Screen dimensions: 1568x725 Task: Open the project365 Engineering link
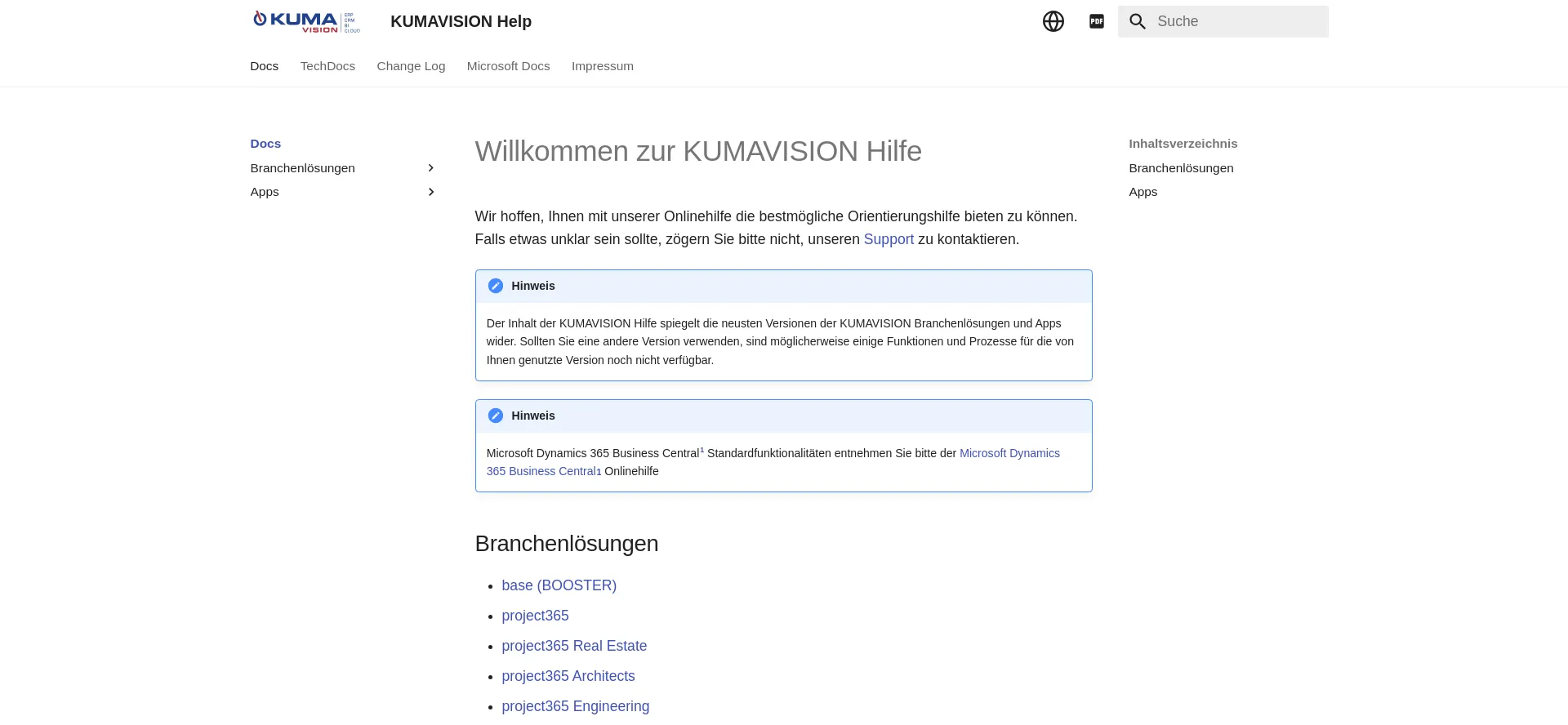click(576, 706)
